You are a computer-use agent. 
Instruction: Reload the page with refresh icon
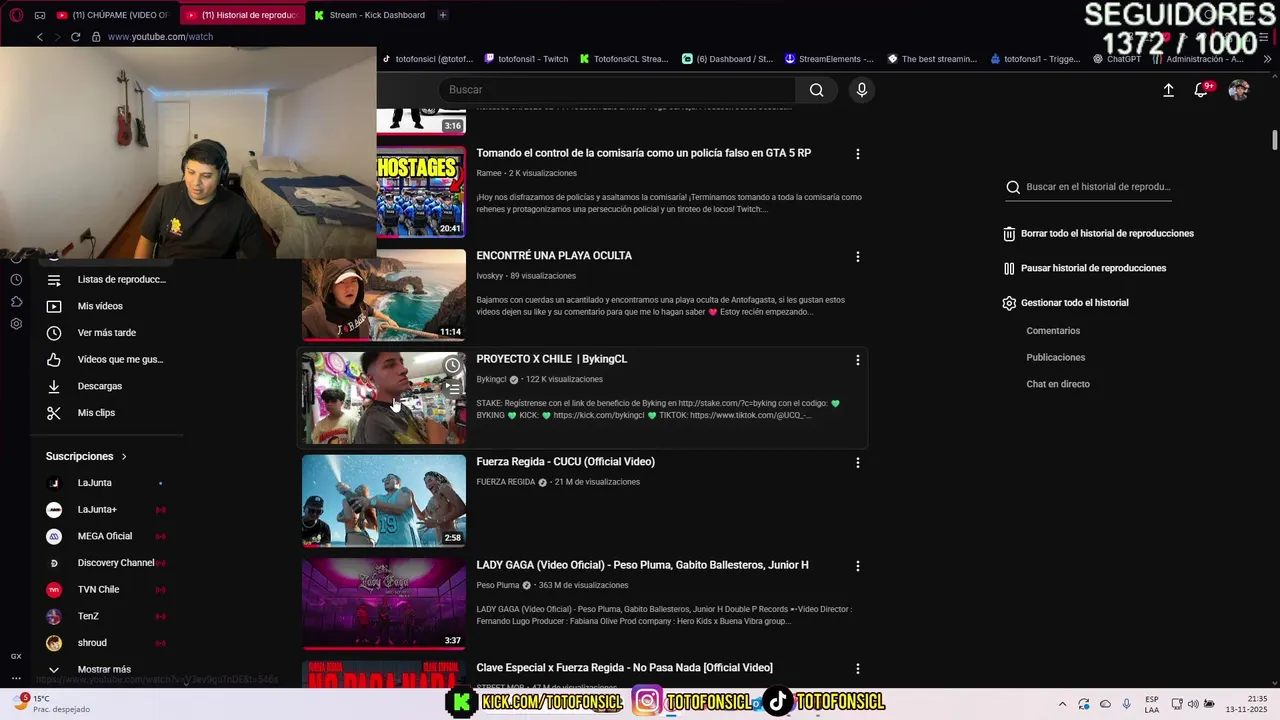[75, 37]
